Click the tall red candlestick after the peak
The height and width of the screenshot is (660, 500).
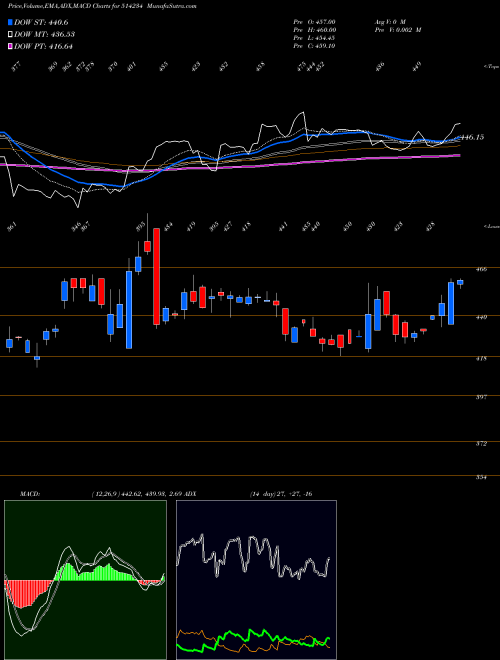(x=156, y=277)
